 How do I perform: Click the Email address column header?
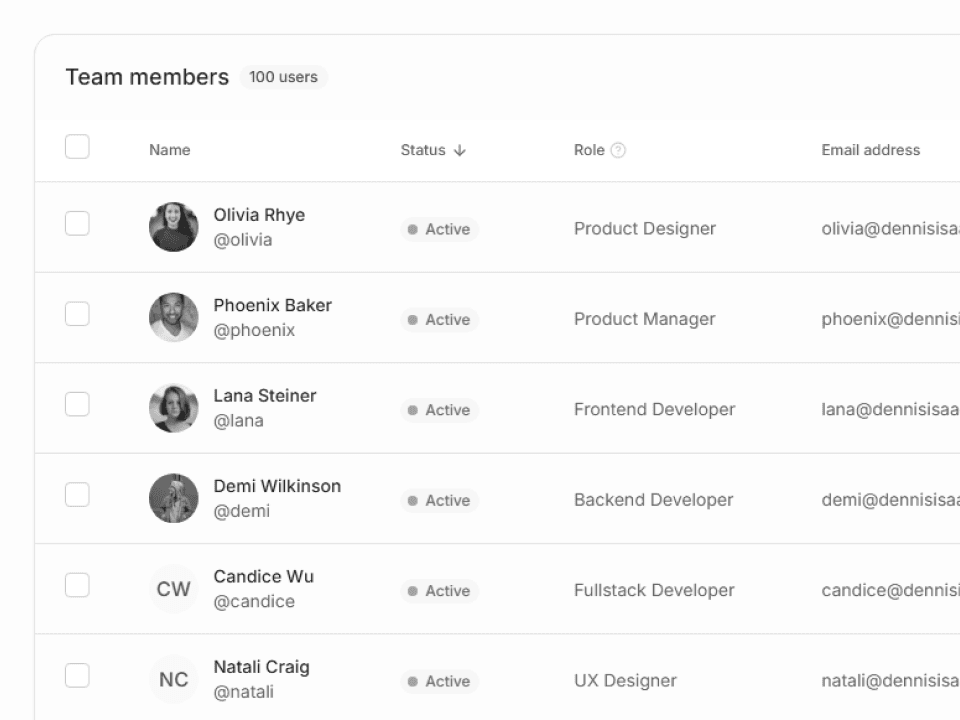[870, 150]
